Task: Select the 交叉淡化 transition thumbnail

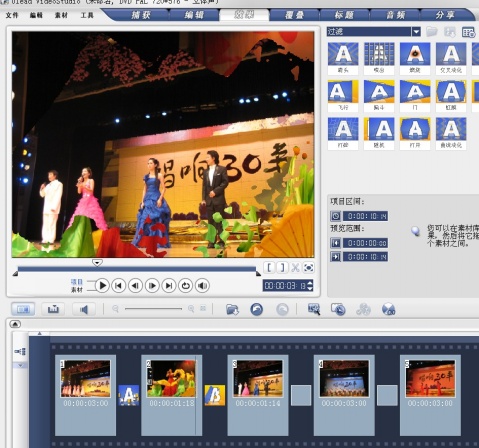Action: 451,58
